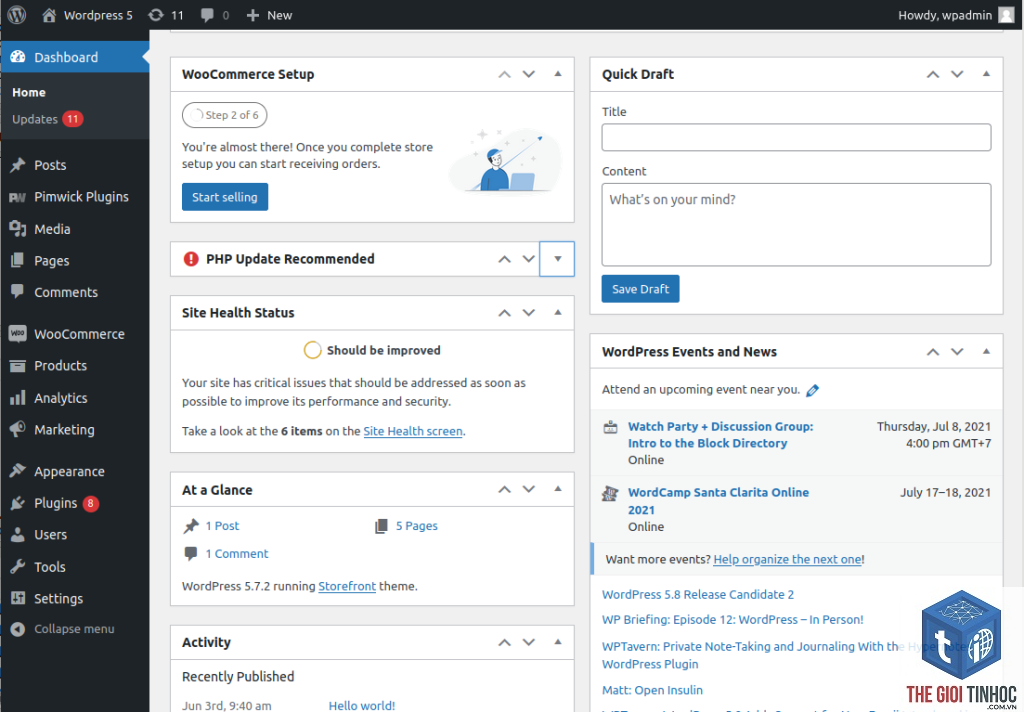Image resolution: width=1024 pixels, height=712 pixels.
Task: Move PHP Update Recommended panel up
Action: (504, 259)
